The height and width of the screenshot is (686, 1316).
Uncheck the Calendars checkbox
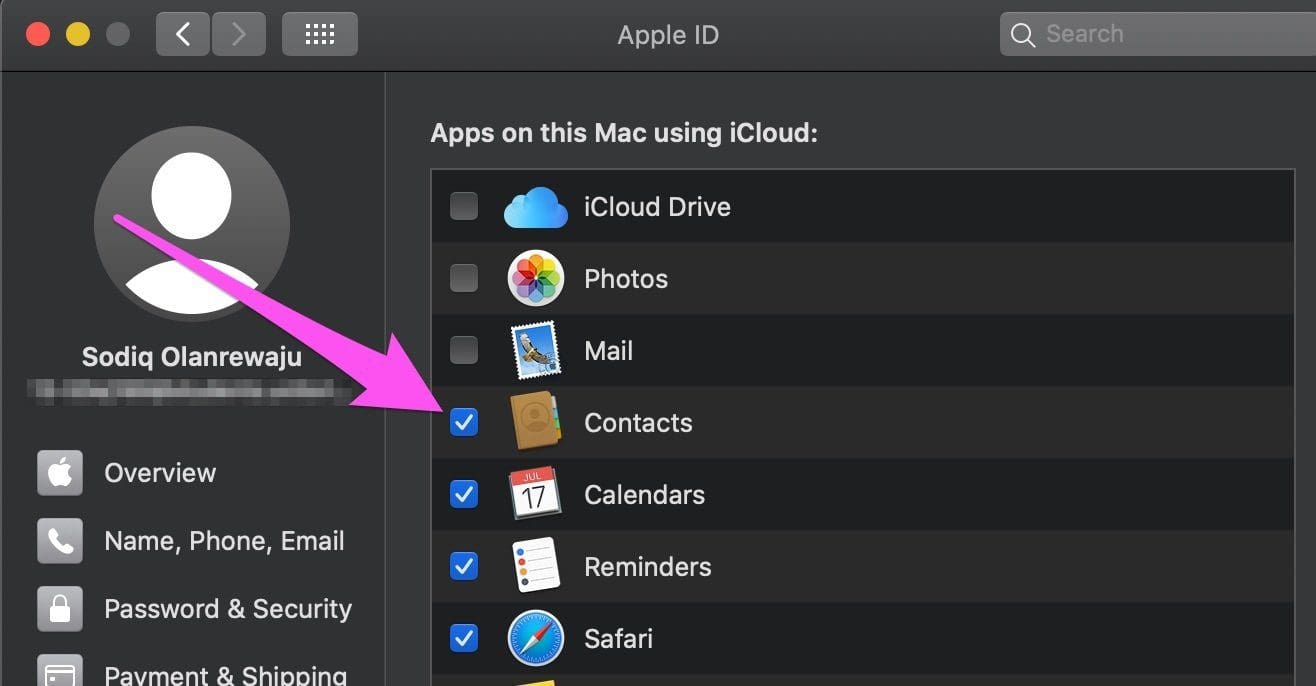pyautogui.click(x=464, y=494)
